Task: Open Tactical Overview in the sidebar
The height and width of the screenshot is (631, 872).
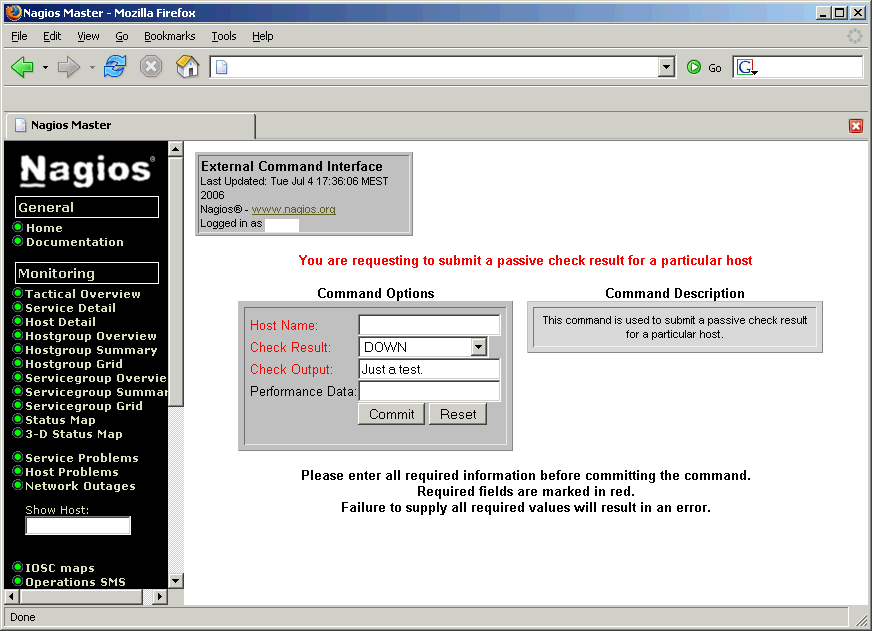Action: [x=83, y=294]
